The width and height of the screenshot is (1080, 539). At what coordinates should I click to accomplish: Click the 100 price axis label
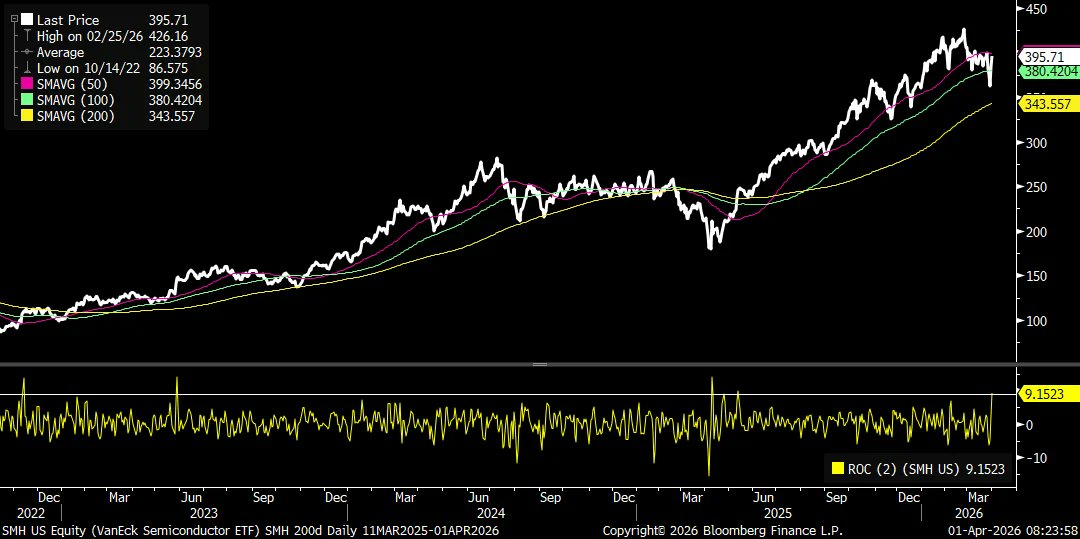[1037, 321]
